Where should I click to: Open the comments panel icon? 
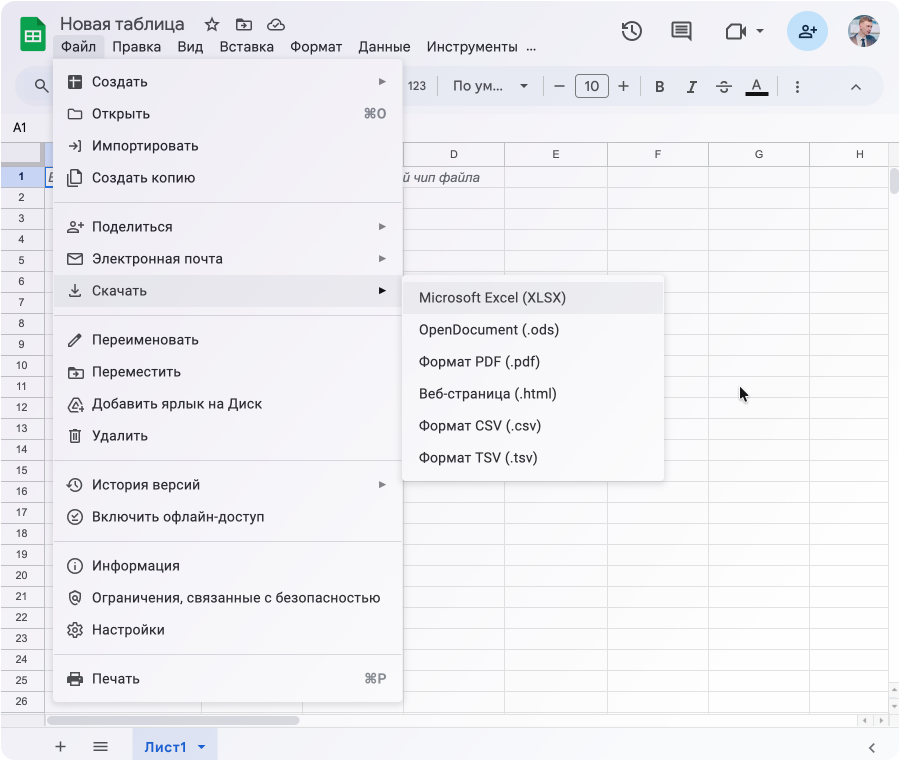coord(681,31)
